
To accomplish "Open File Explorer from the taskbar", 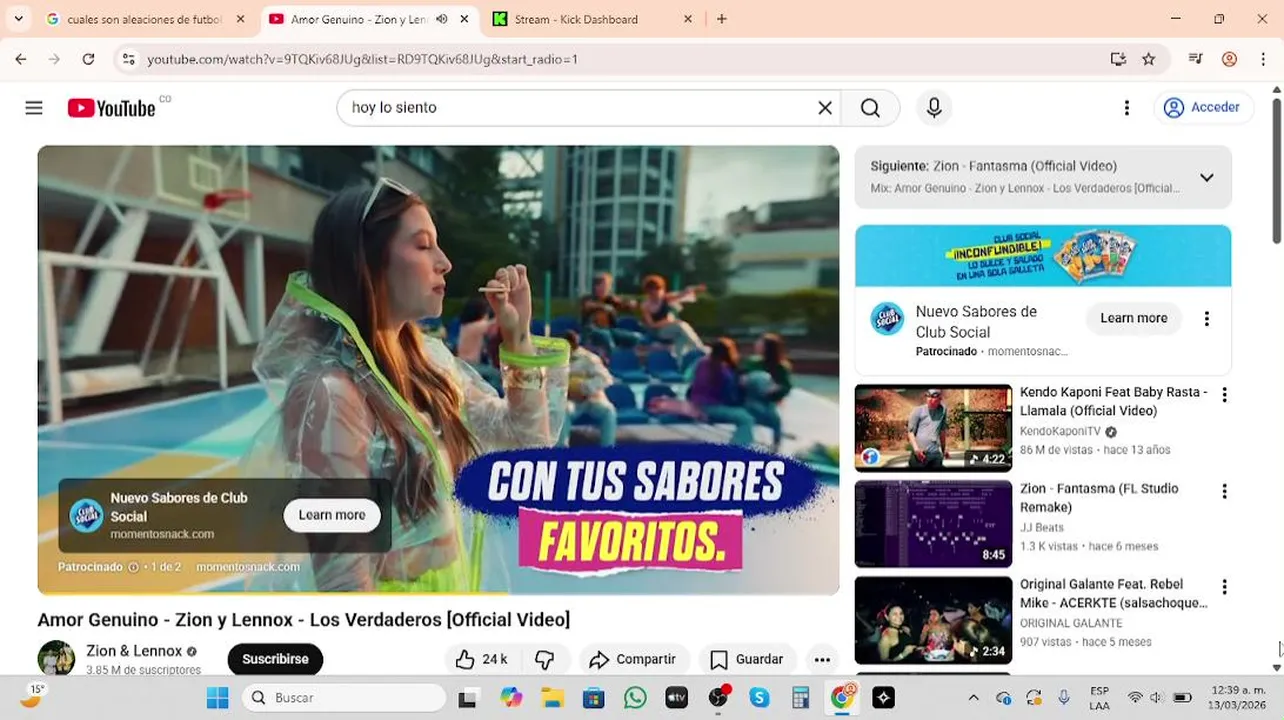I will pyautogui.click(x=552, y=697).
